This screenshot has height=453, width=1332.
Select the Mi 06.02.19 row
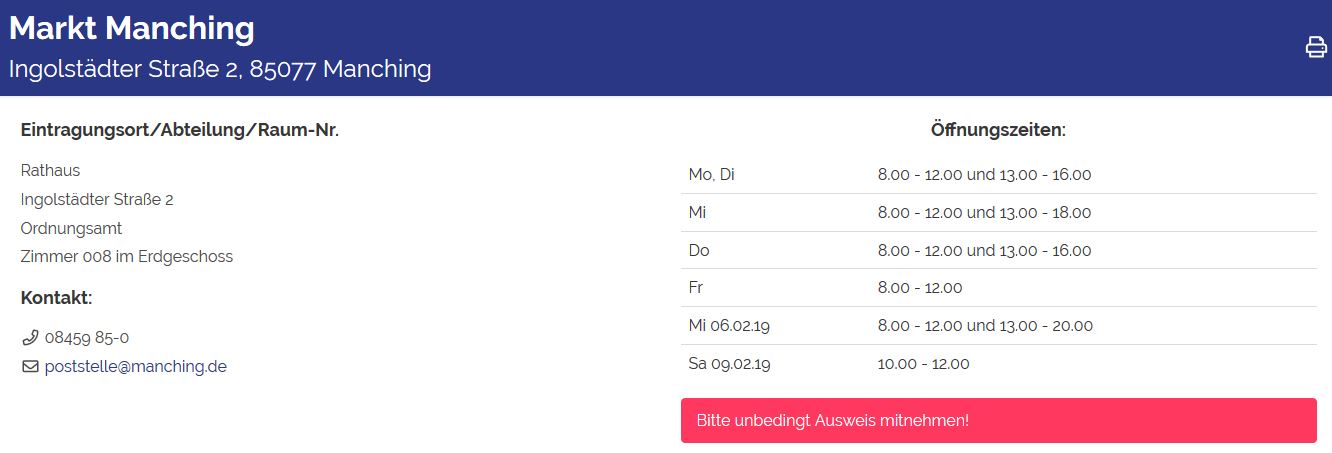click(x=998, y=326)
